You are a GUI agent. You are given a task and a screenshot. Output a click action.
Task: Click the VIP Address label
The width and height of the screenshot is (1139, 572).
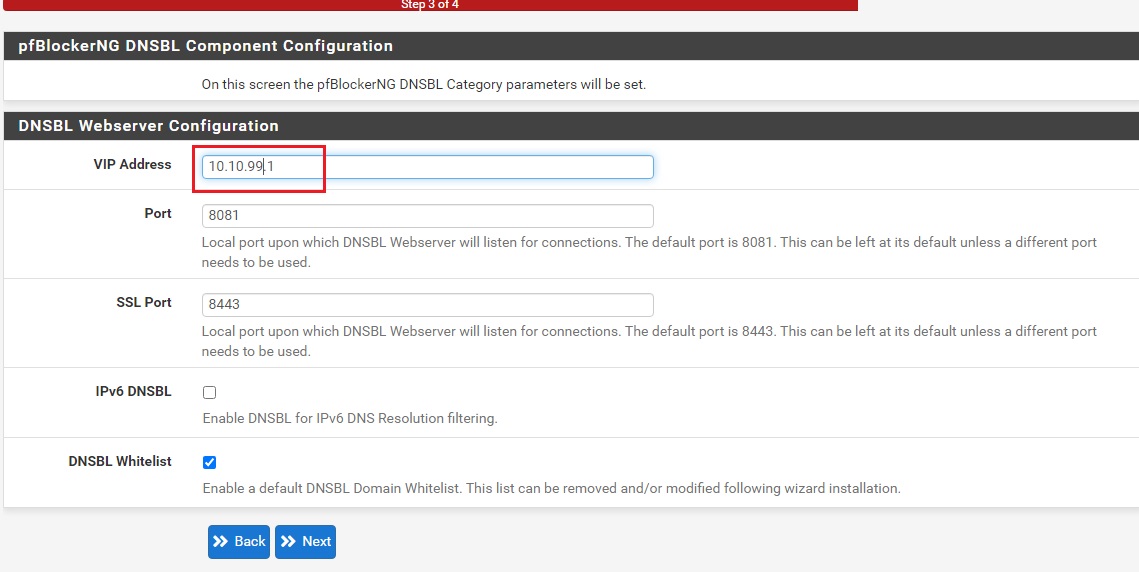(x=132, y=164)
